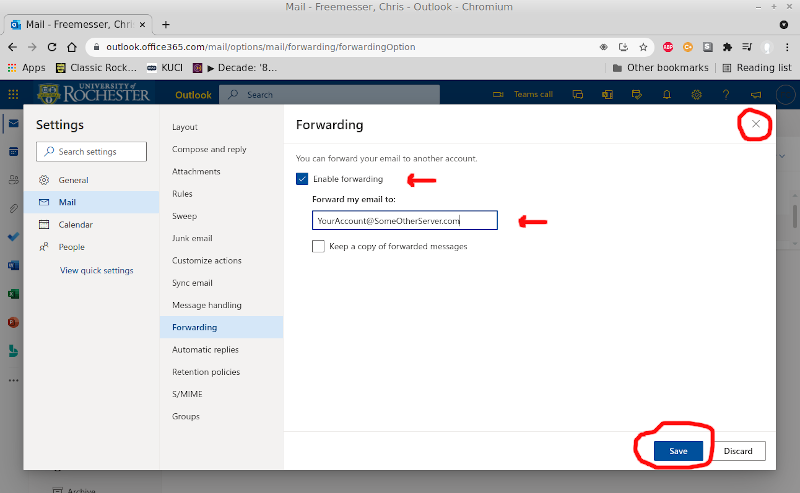Image resolution: width=800 pixels, height=493 pixels.
Task: Click the Teams call camera icon
Action: (x=499, y=94)
